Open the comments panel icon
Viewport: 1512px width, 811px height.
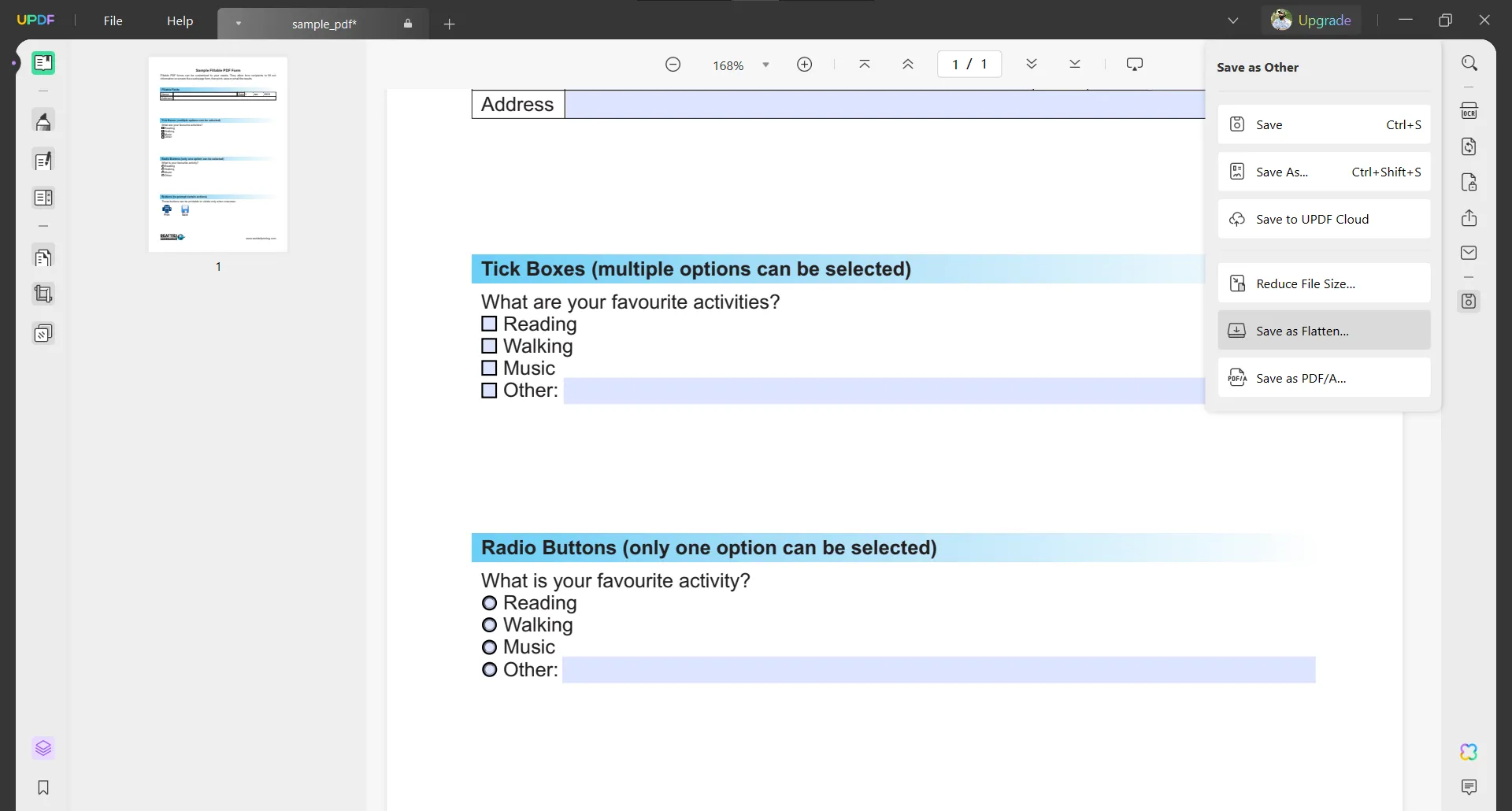[x=1469, y=787]
